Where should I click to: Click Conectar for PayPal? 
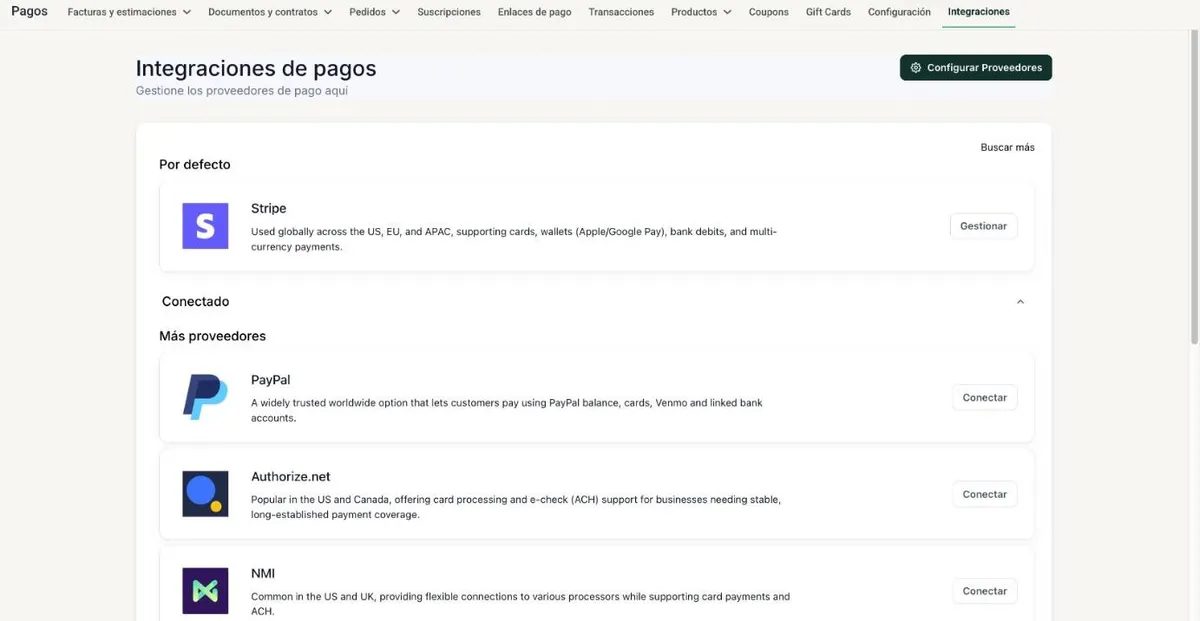pyautogui.click(x=985, y=397)
